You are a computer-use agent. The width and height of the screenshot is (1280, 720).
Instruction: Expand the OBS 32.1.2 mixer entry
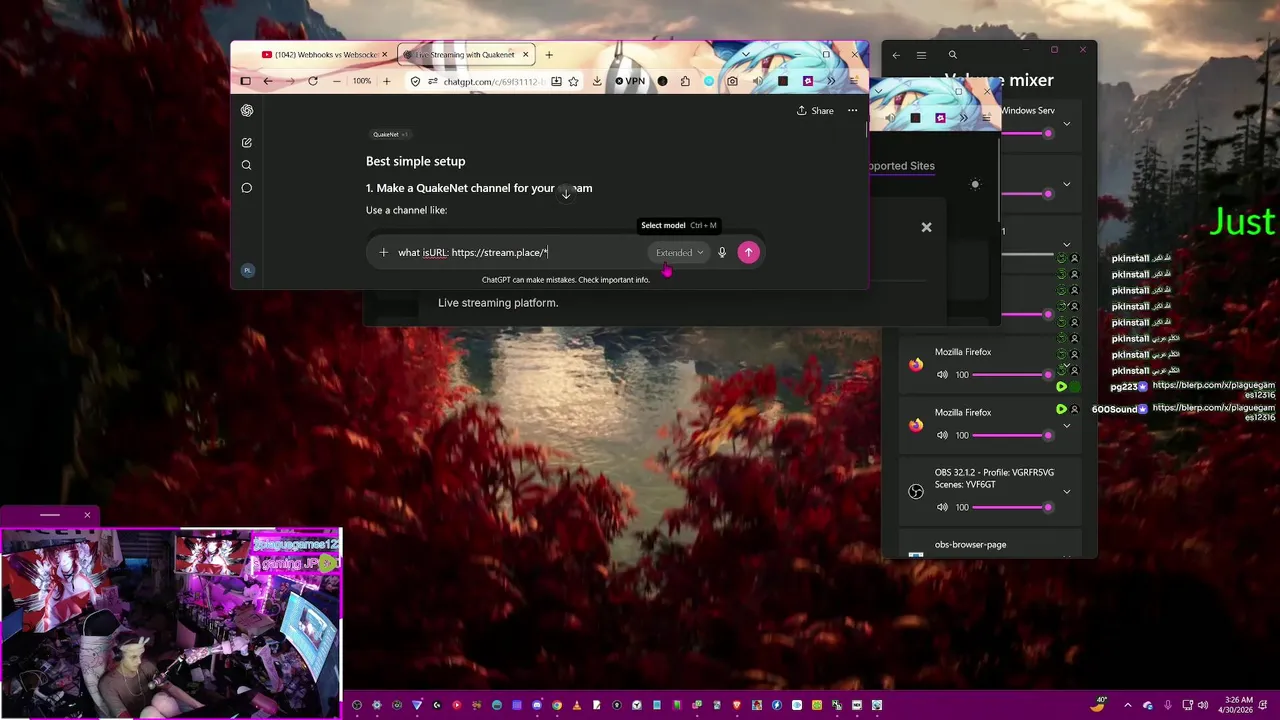click(x=1066, y=491)
